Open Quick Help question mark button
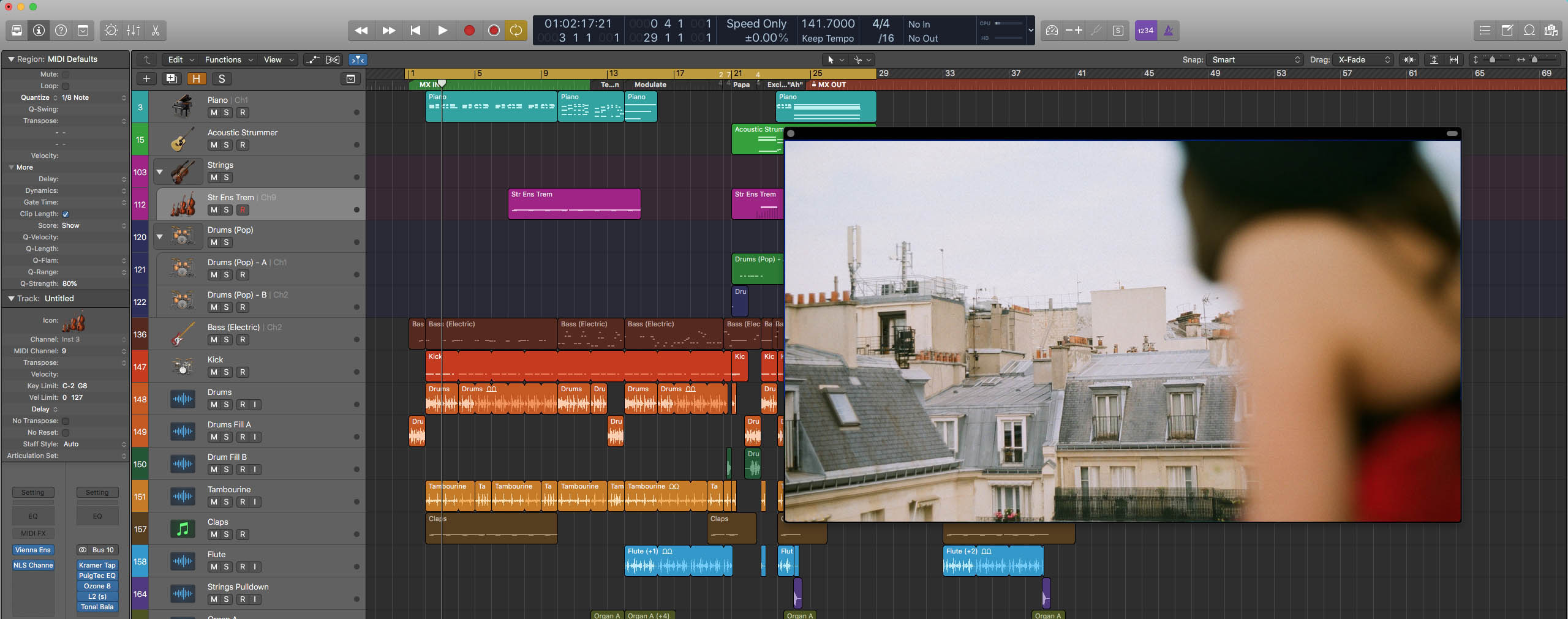The height and width of the screenshot is (619, 1568). 61,30
